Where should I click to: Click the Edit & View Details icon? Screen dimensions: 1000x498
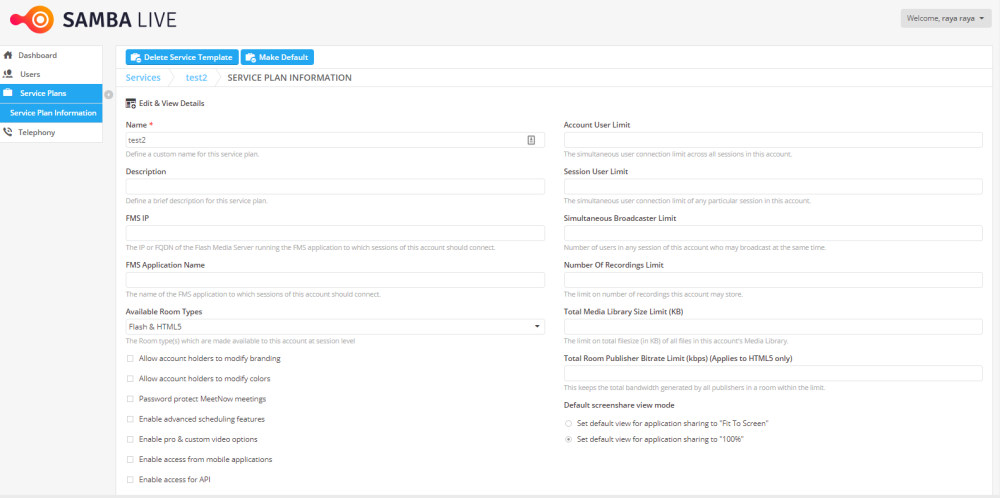(x=131, y=103)
